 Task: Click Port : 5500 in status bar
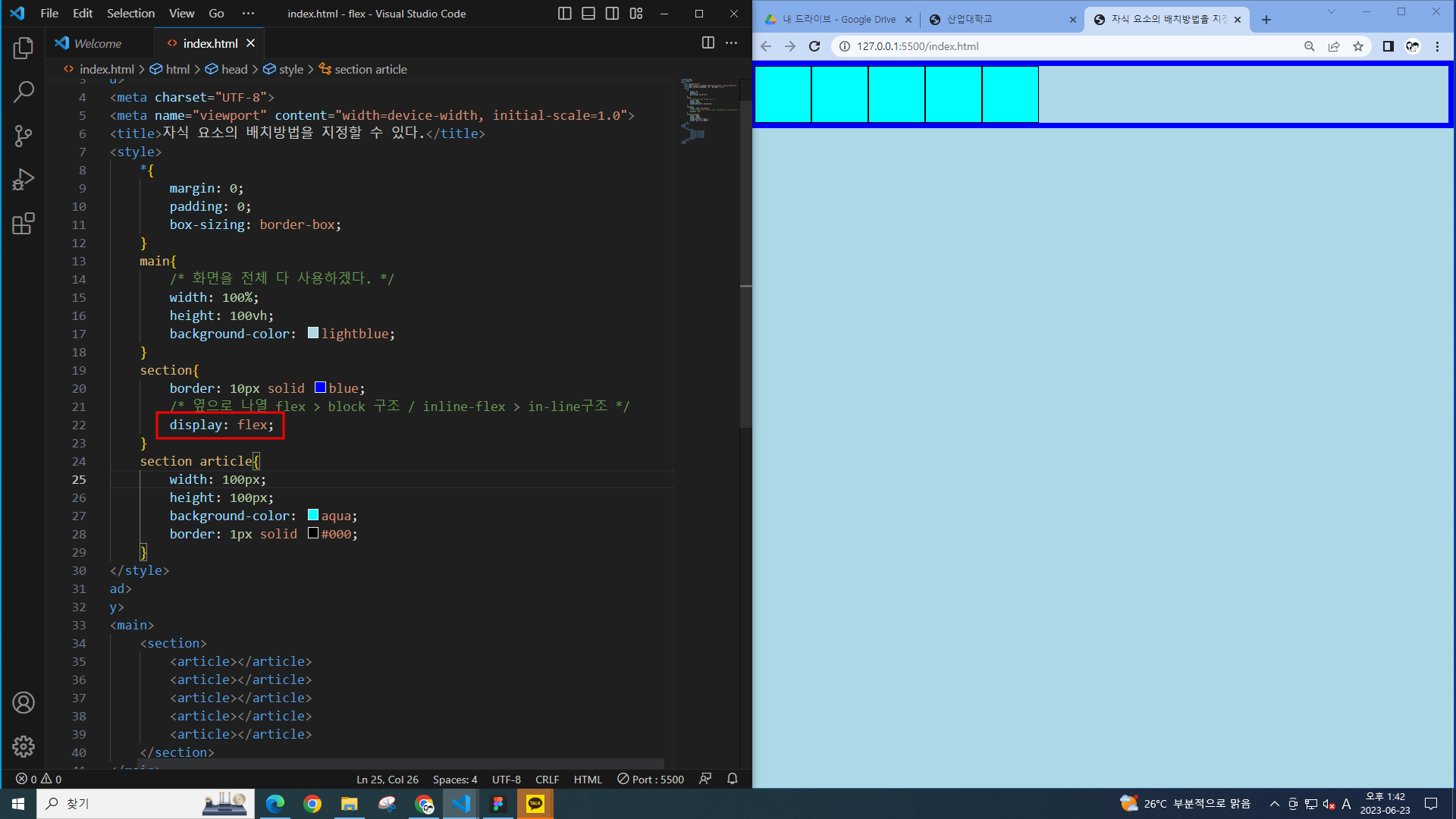pyautogui.click(x=651, y=780)
